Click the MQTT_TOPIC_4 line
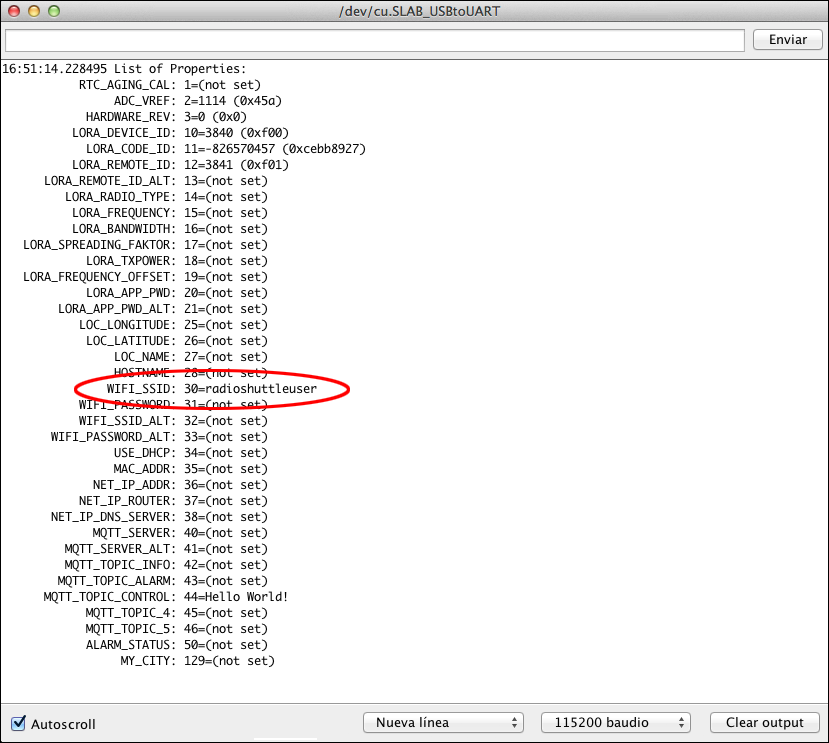829x743 pixels. (177, 613)
